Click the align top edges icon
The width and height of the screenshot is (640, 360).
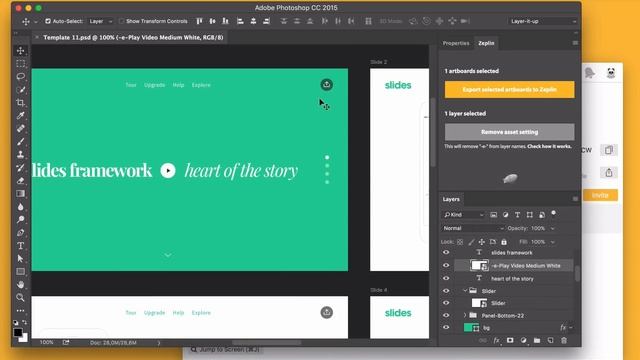click(199, 21)
